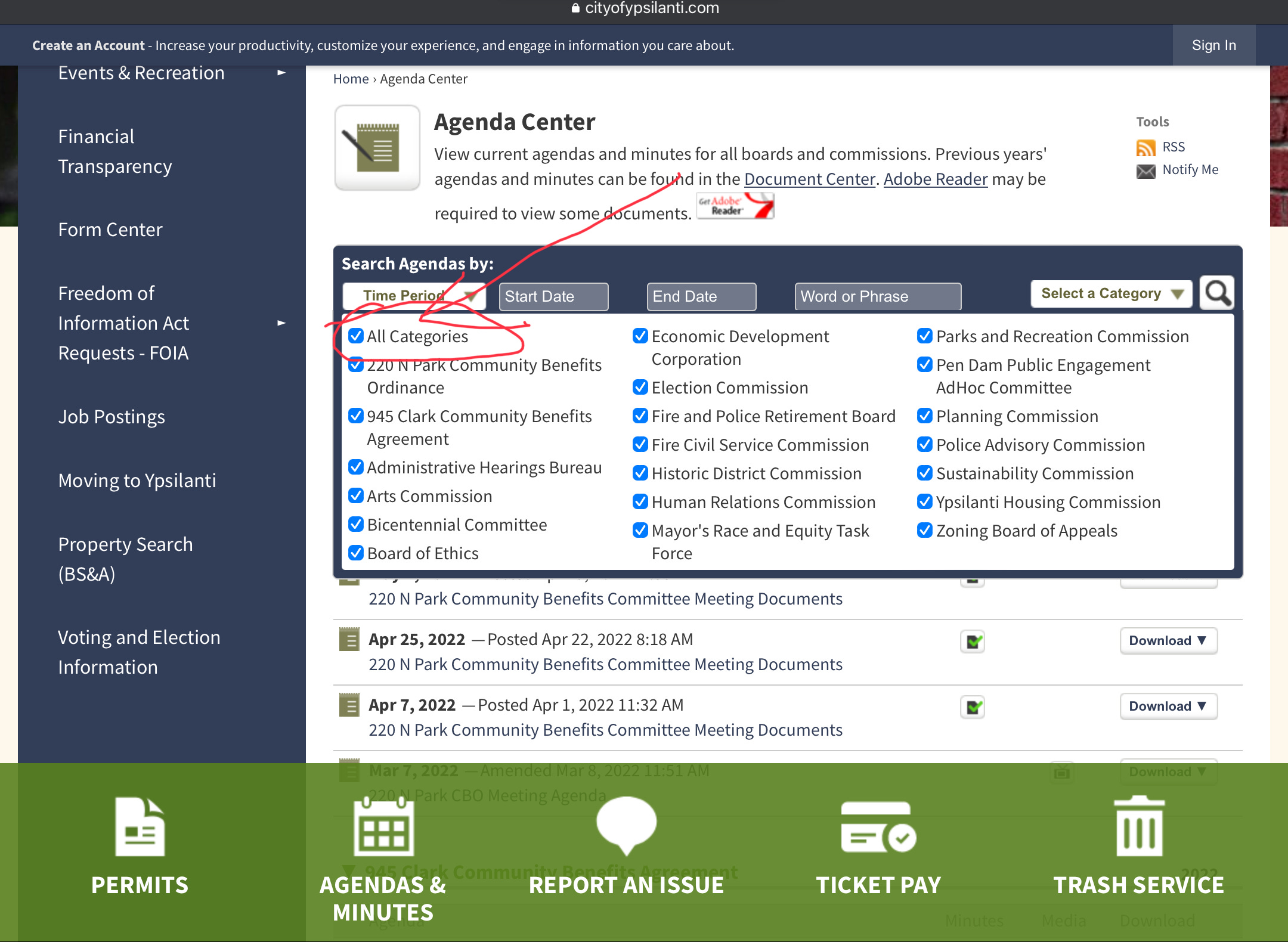Click the Trash Service bin icon
Screen dimensions: 1288x942
coord(1139,826)
